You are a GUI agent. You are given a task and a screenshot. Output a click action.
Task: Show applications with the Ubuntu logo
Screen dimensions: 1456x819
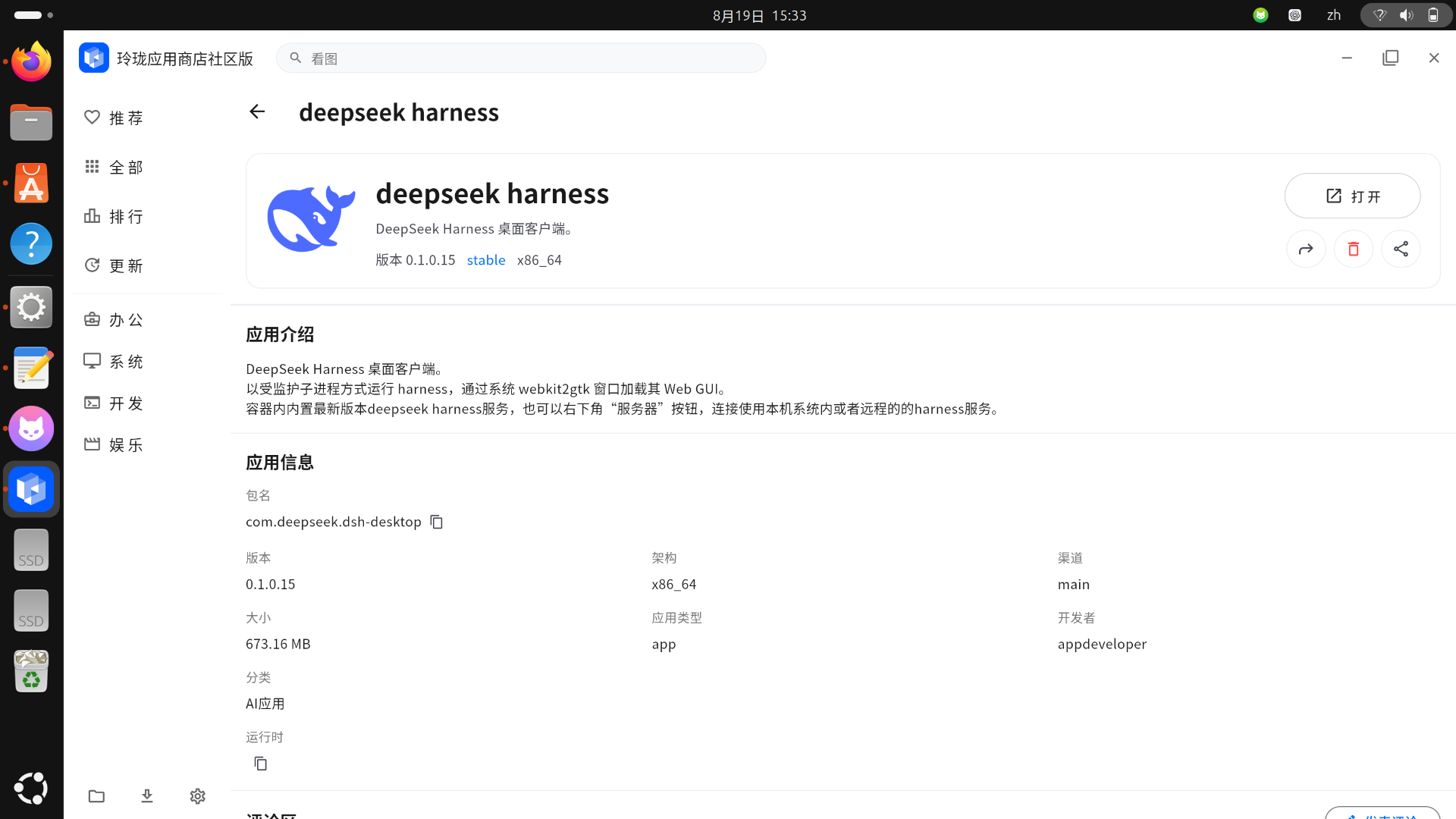click(31, 789)
